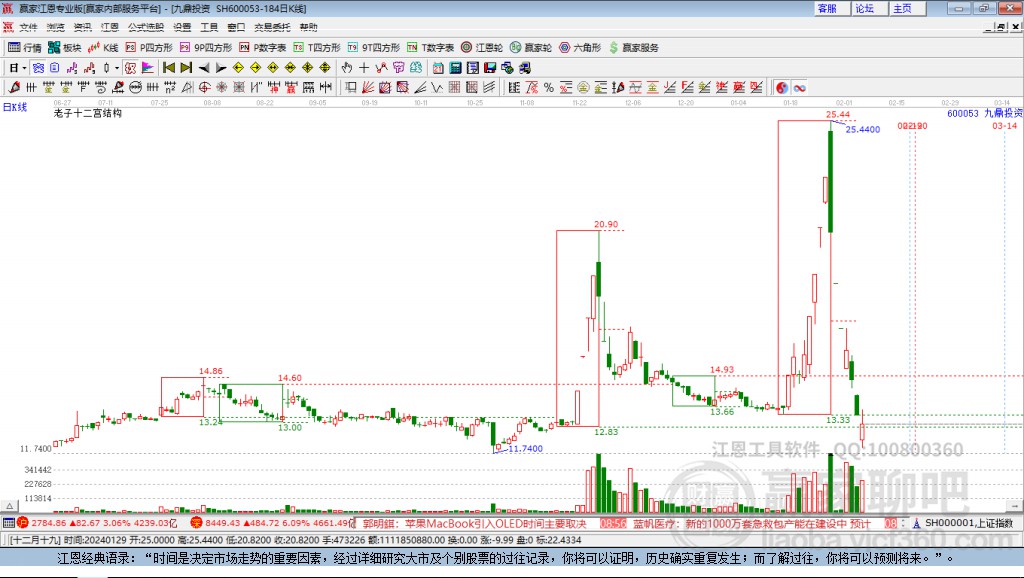Click the red-blue yin-yang icon
1024x578 pixels.
point(782,88)
